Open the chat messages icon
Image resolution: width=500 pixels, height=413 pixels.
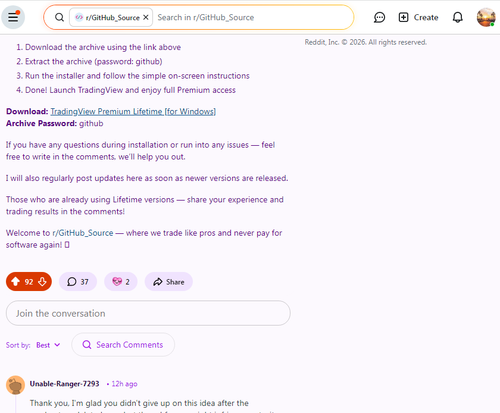pos(379,17)
